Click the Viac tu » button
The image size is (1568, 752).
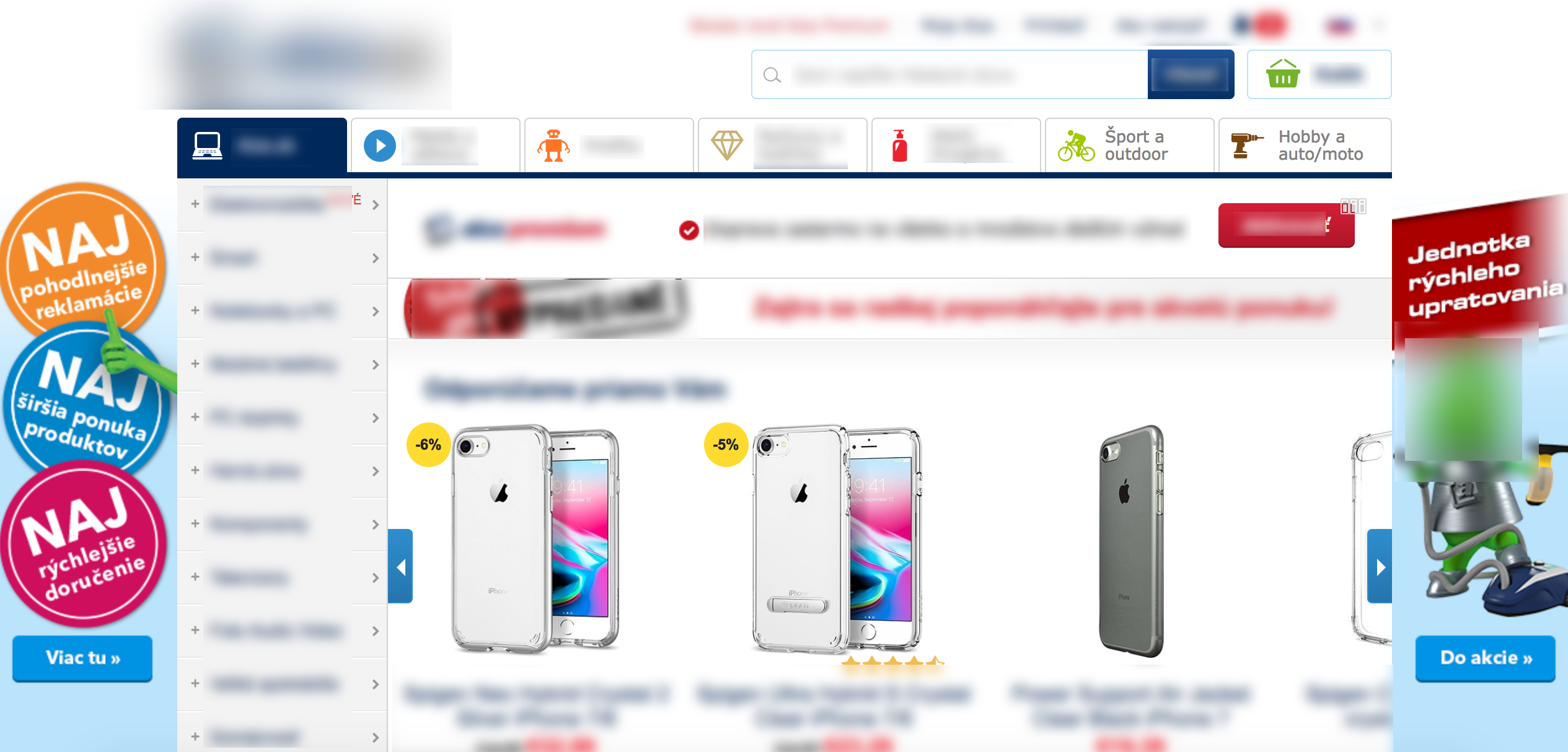(82, 658)
